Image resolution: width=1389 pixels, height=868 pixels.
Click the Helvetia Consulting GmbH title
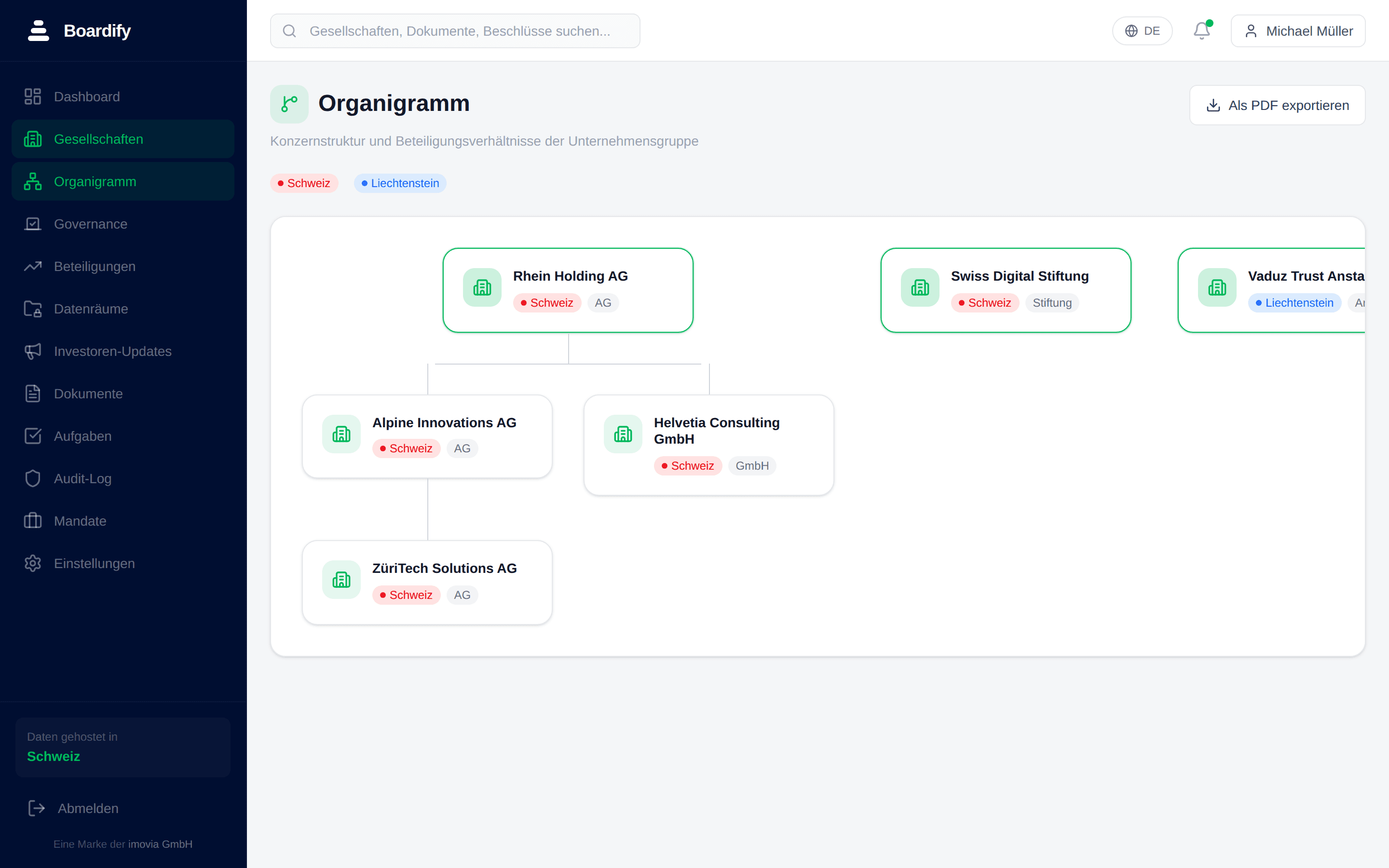coord(716,431)
